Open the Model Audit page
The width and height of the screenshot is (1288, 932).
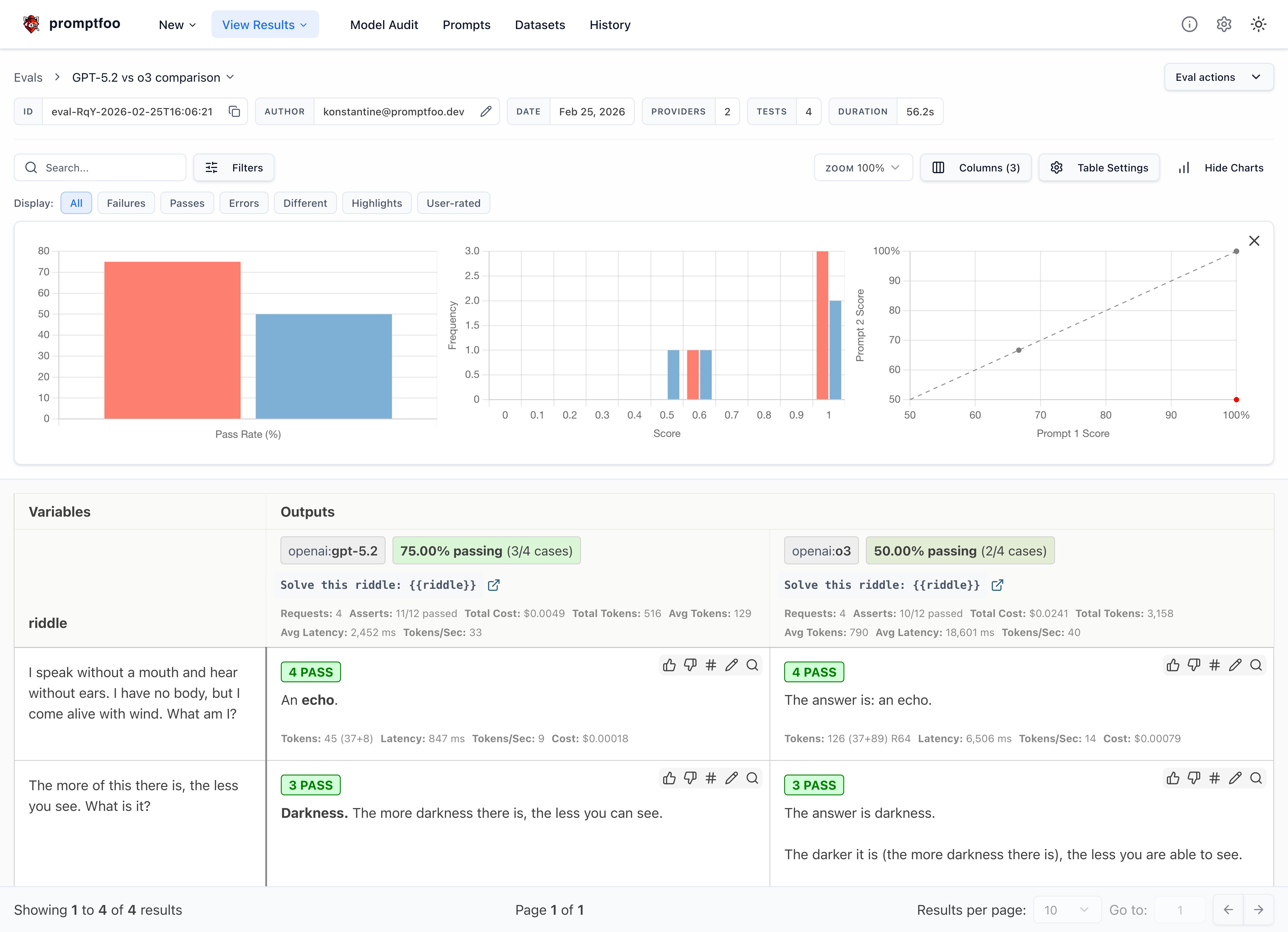[384, 25]
